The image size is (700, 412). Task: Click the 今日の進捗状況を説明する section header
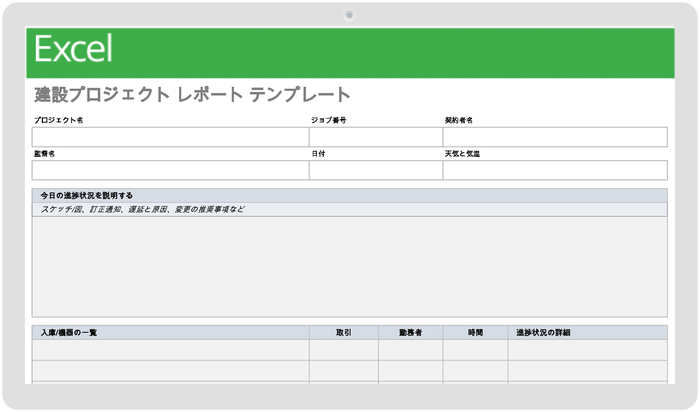point(350,196)
